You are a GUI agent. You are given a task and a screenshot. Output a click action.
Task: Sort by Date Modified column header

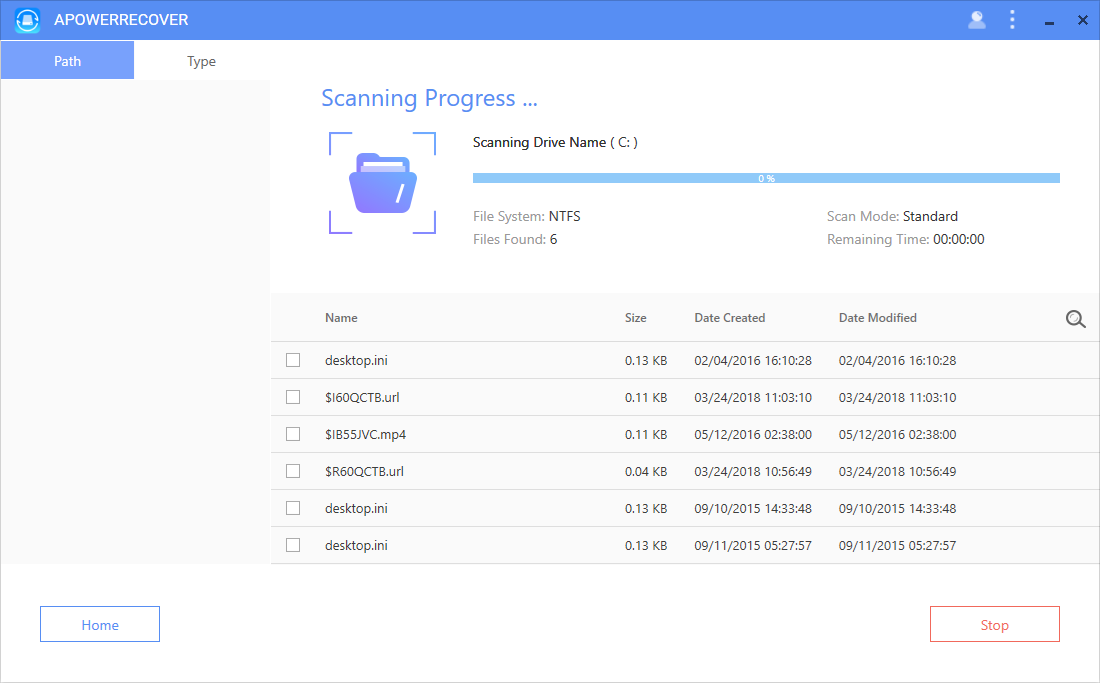878,318
